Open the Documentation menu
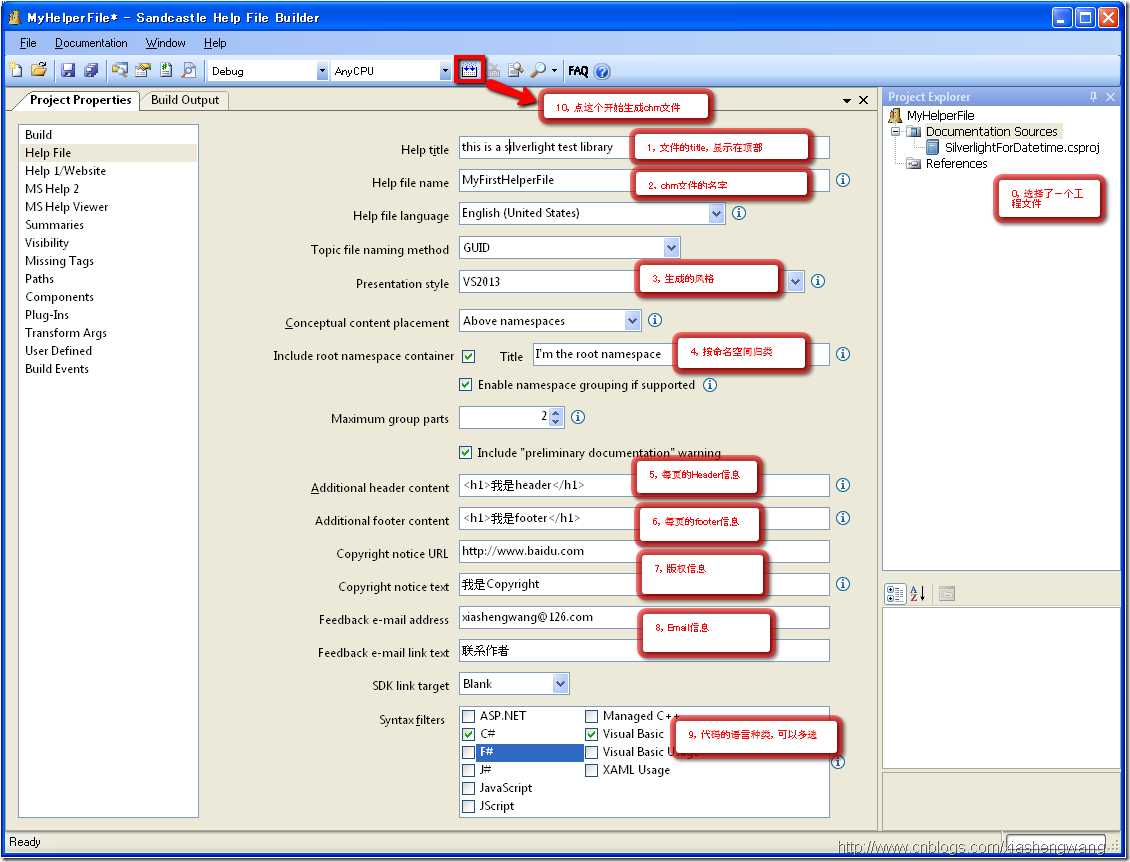This screenshot has height=862, width=1130. [91, 43]
